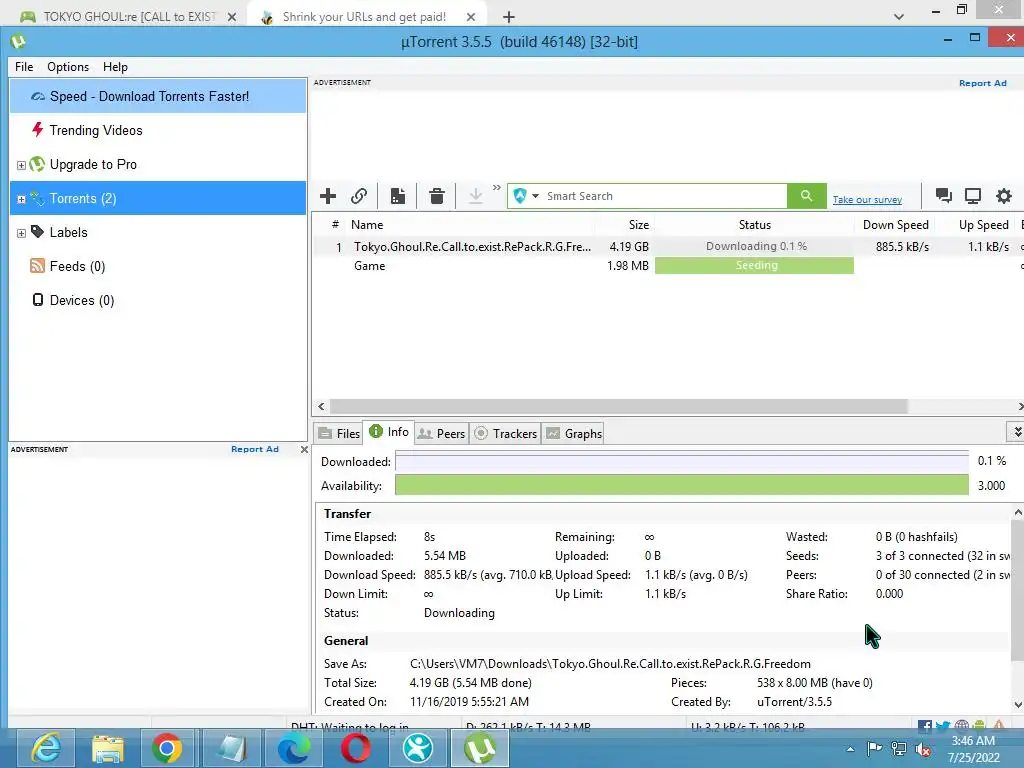
Task: Select the Tokyo.Ghoul.Re.Call.to.exist torrent row
Action: pos(667,246)
